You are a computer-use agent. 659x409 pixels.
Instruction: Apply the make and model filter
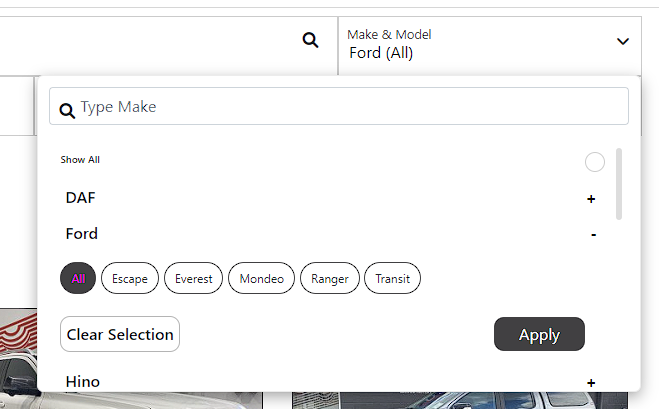click(x=539, y=334)
